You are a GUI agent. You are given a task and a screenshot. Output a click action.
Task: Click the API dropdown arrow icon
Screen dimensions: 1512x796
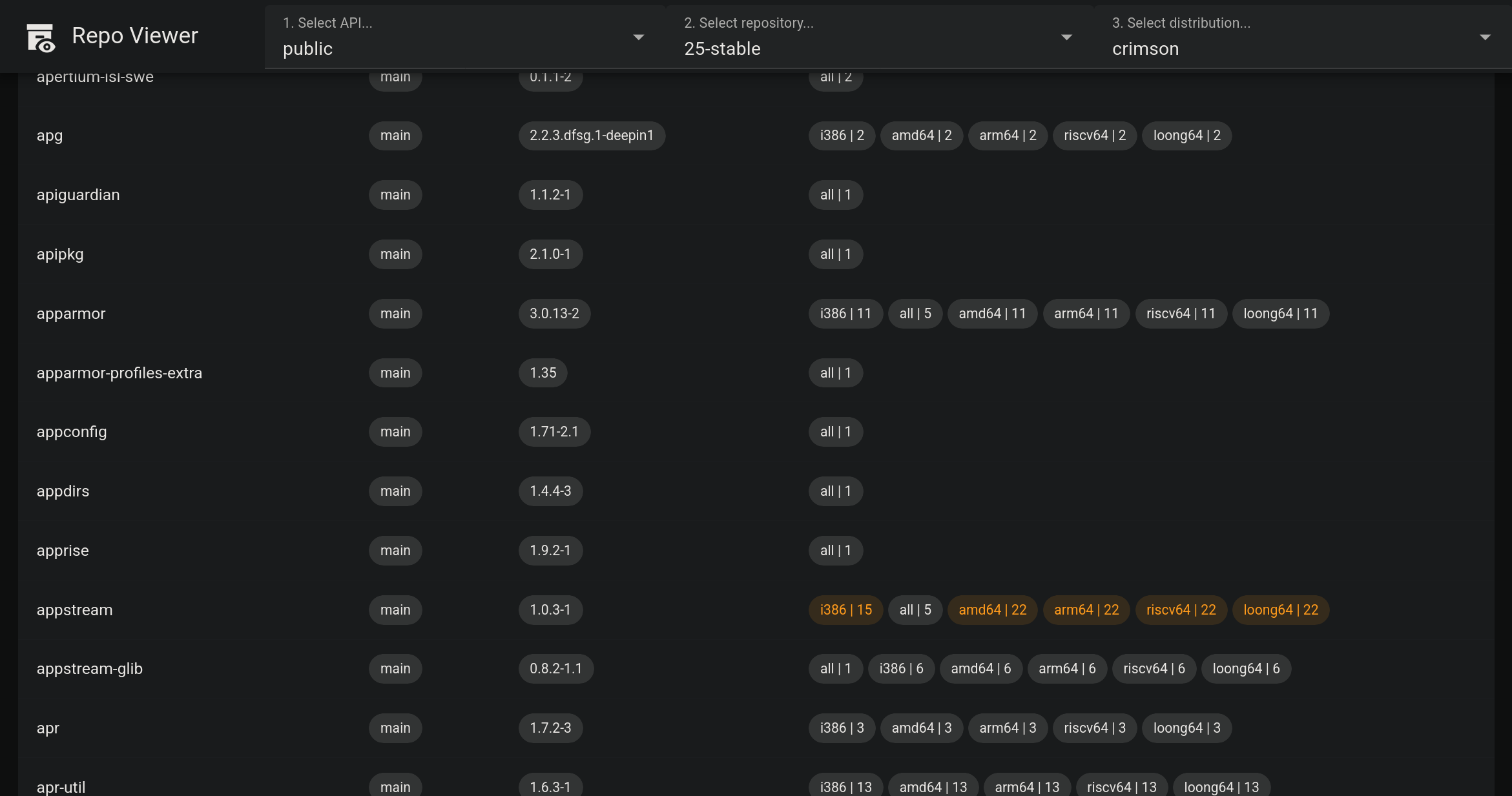(x=638, y=37)
